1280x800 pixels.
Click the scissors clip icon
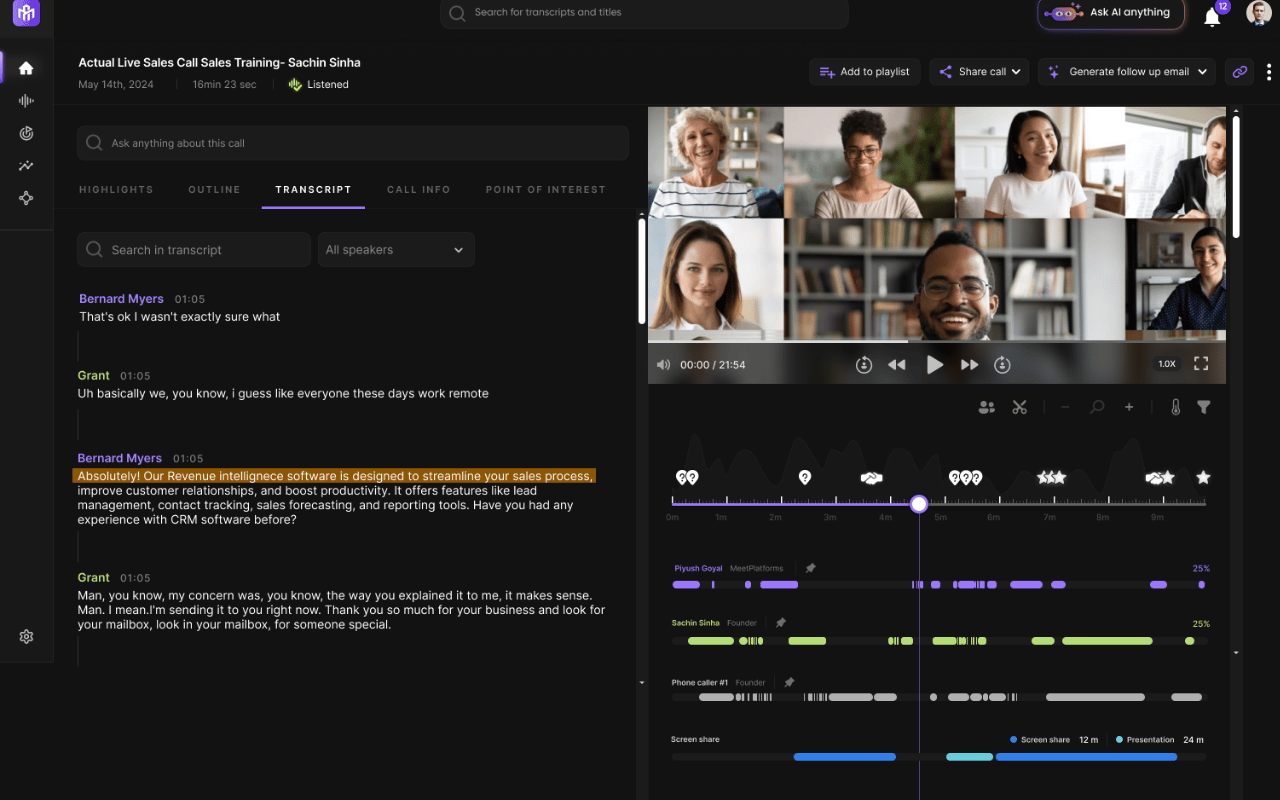point(1019,407)
